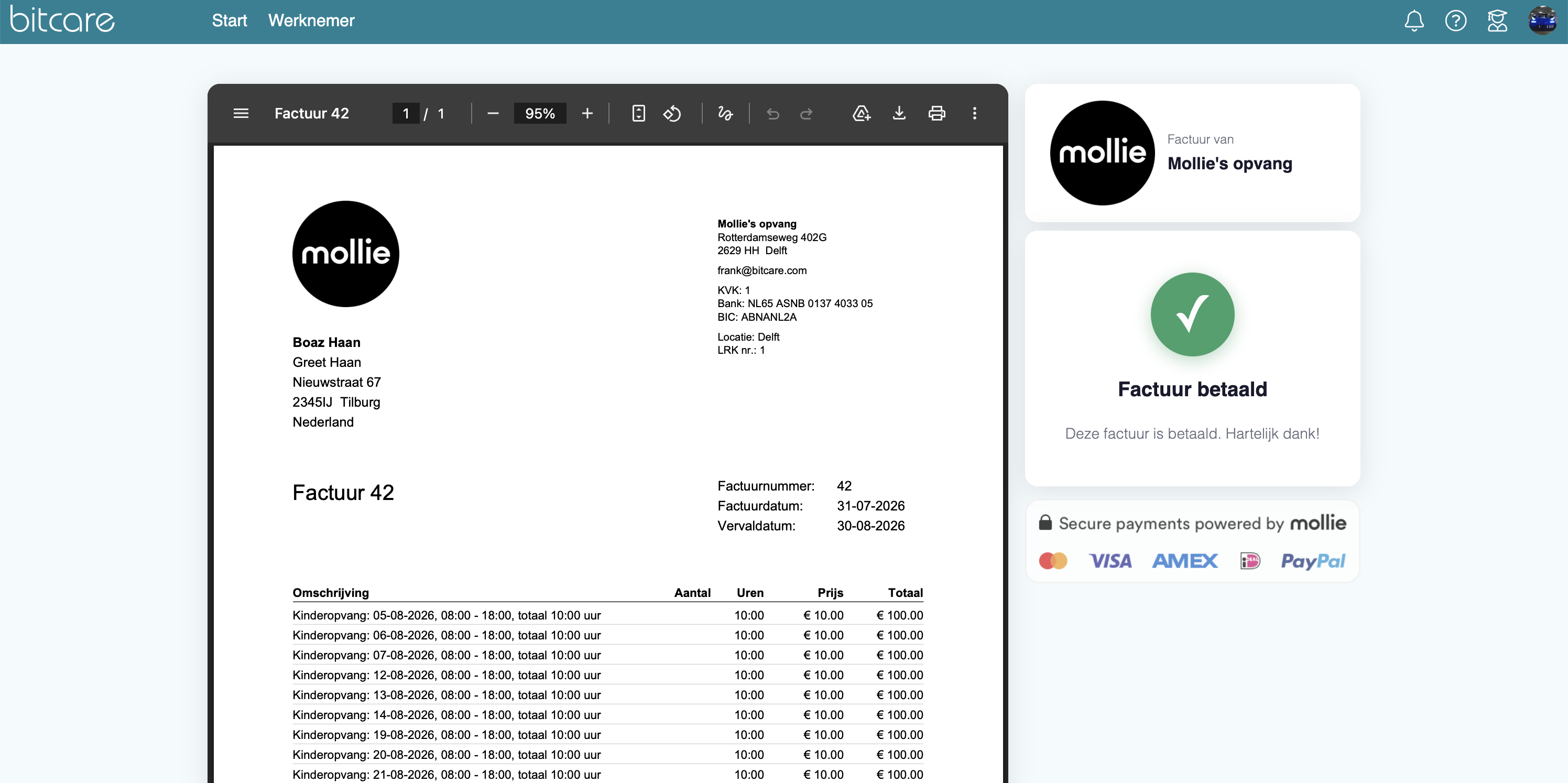Zoom in the PDF with plus
The width and height of the screenshot is (1568, 783).
[587, 113]
